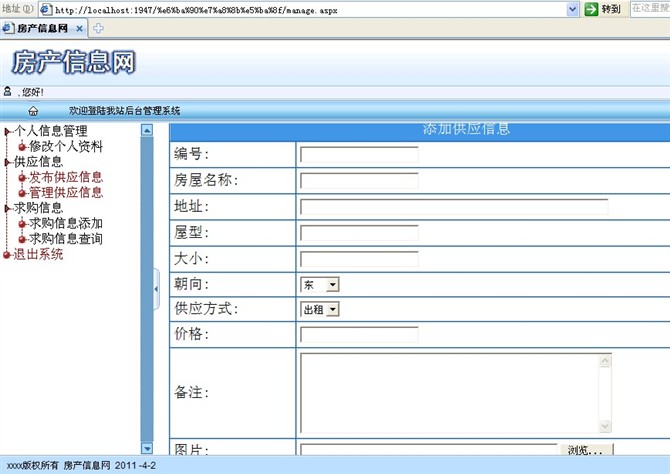Click red bullet icon beside 求购信息查询

click(22, 239)
